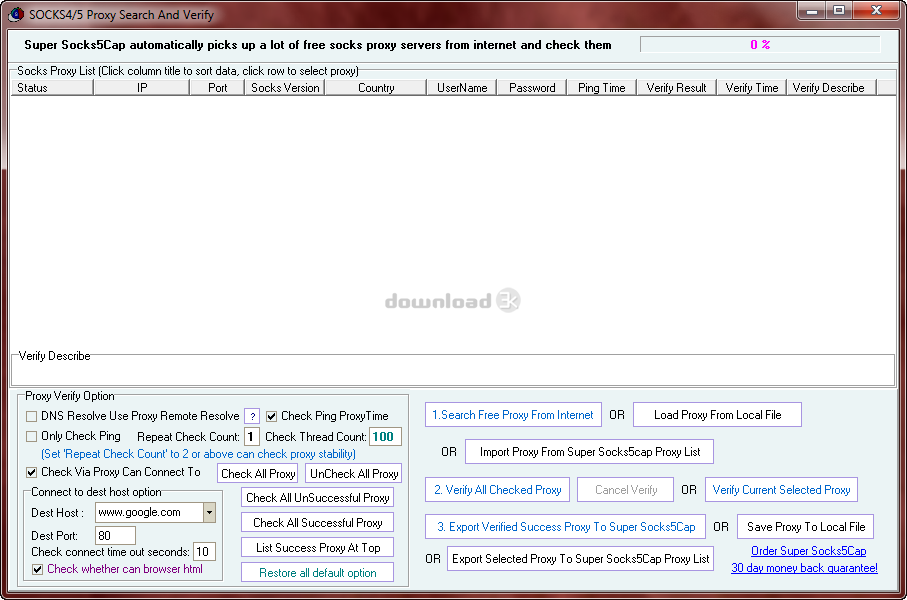Enable Only Check Ping option

(x=32, y=436)
